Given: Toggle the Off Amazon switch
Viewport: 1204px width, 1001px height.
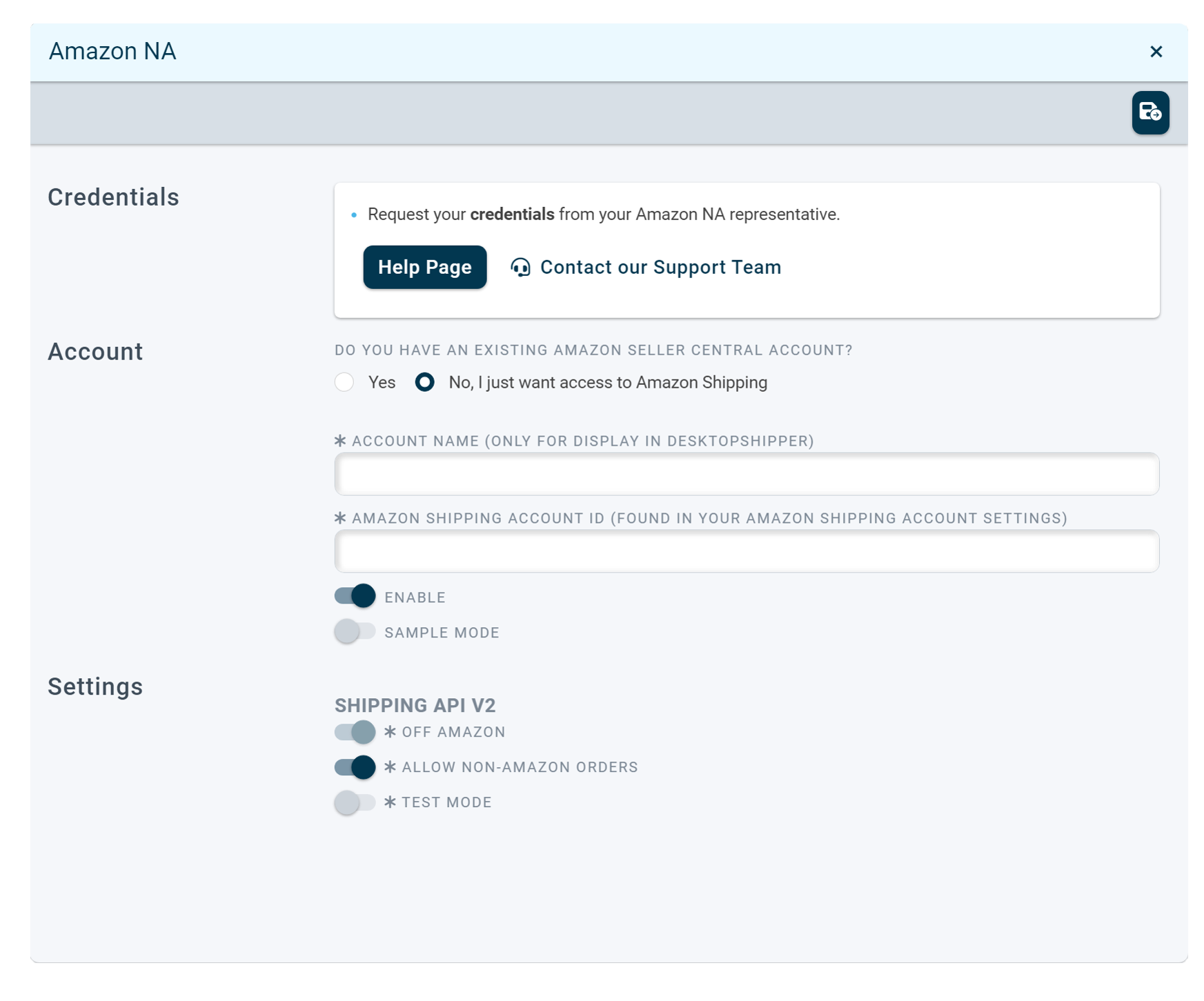Looking at the screenshot, I should tap(355, 732).
